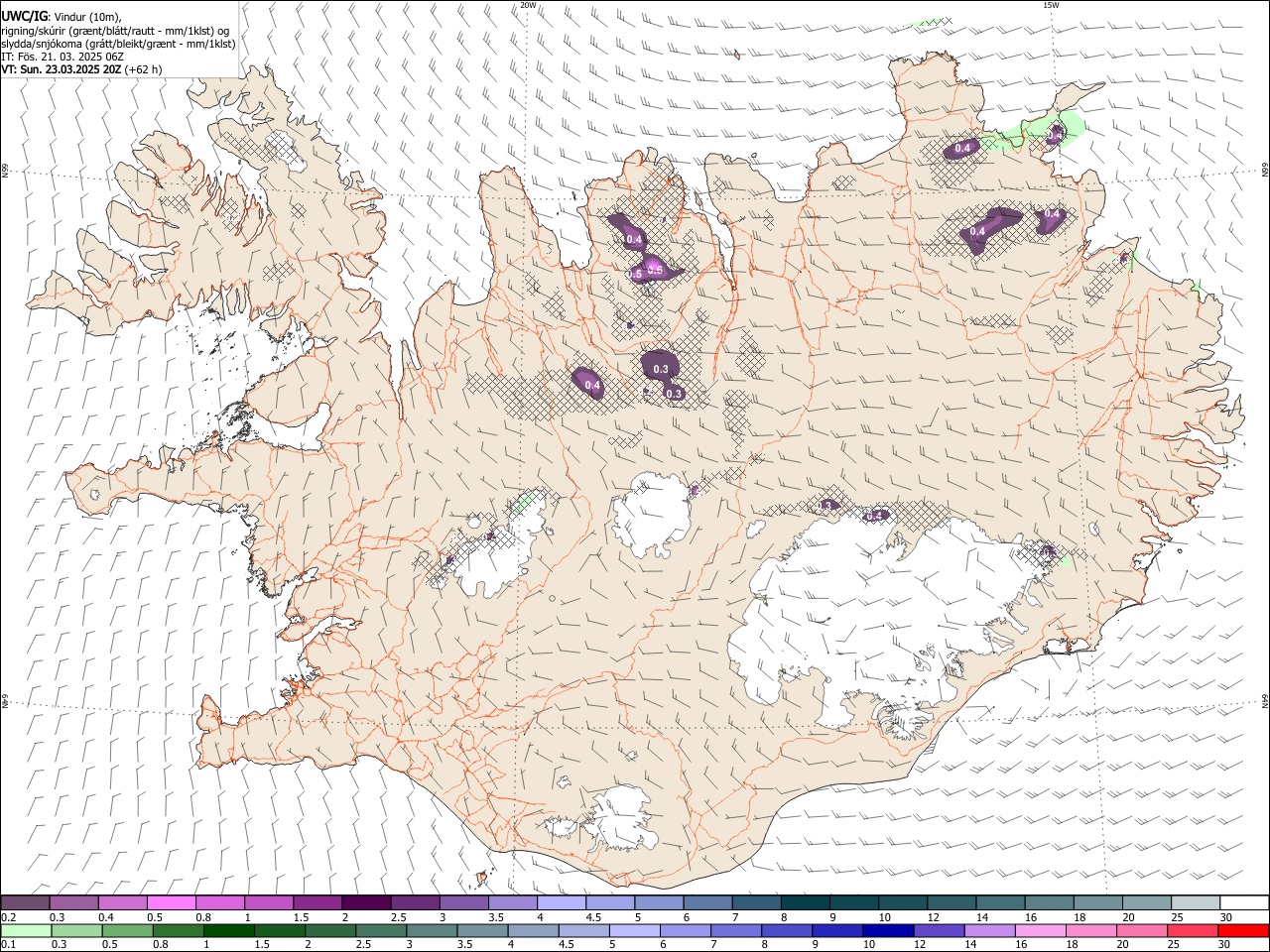
Task: Click upper legend swatch starting at 0.2
Action: click(x=26, y=902)
